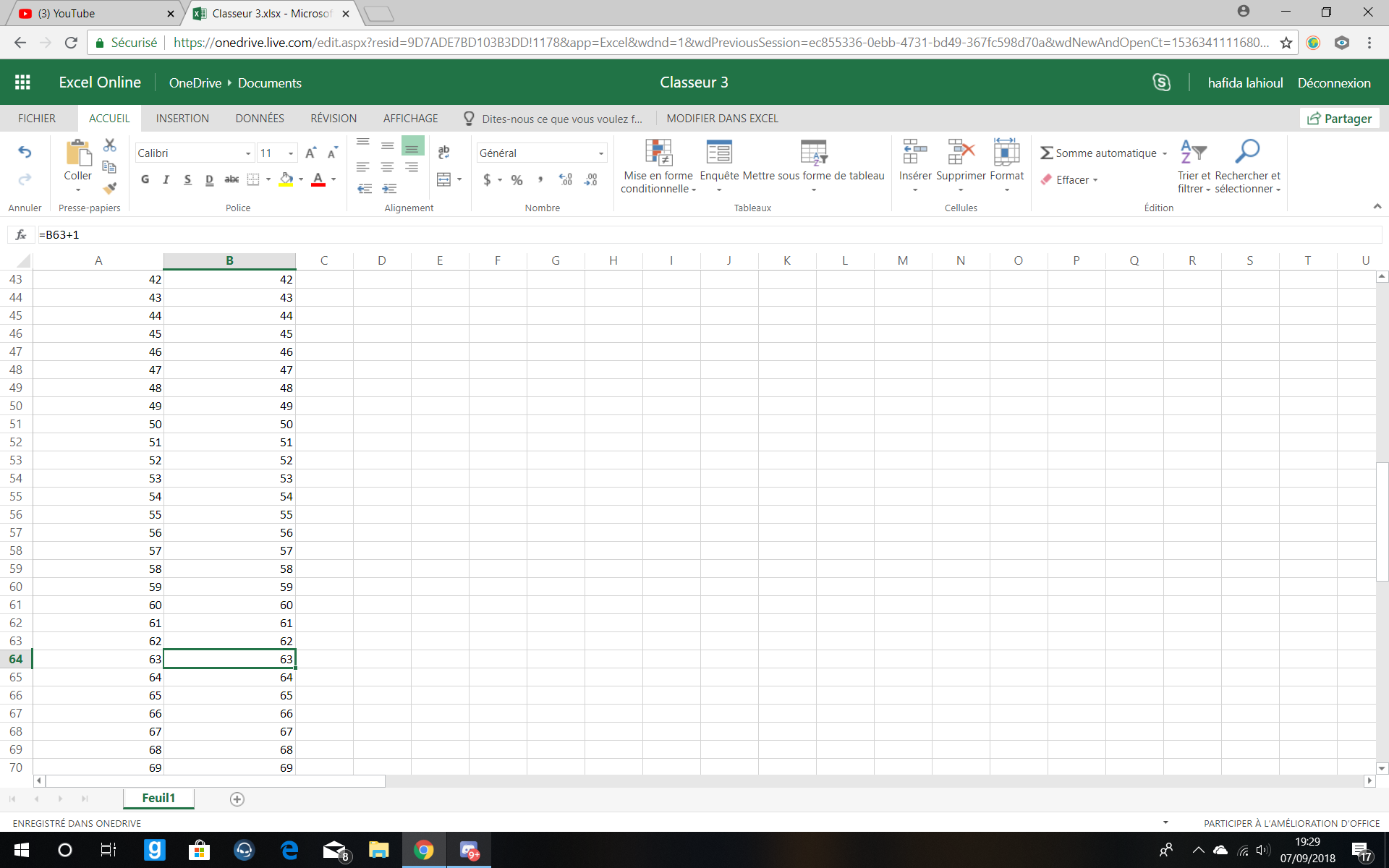
Task: Toggle italic formatting with the I button
Action: coord(166,179)
